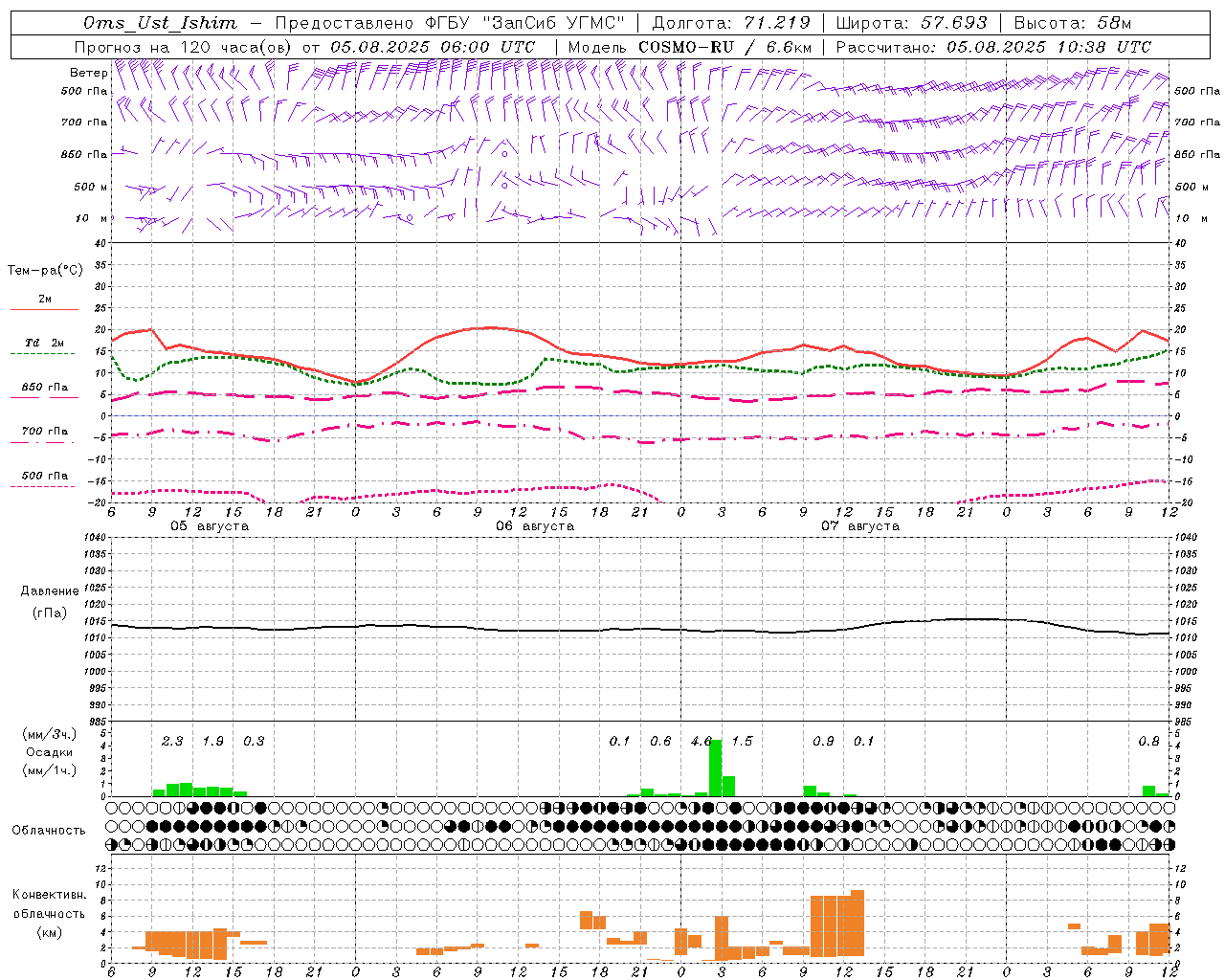Viewport: 1225px width, 980px height.
Task: Click the tallest orange convective cloud bar
Action: pos(857,924)
